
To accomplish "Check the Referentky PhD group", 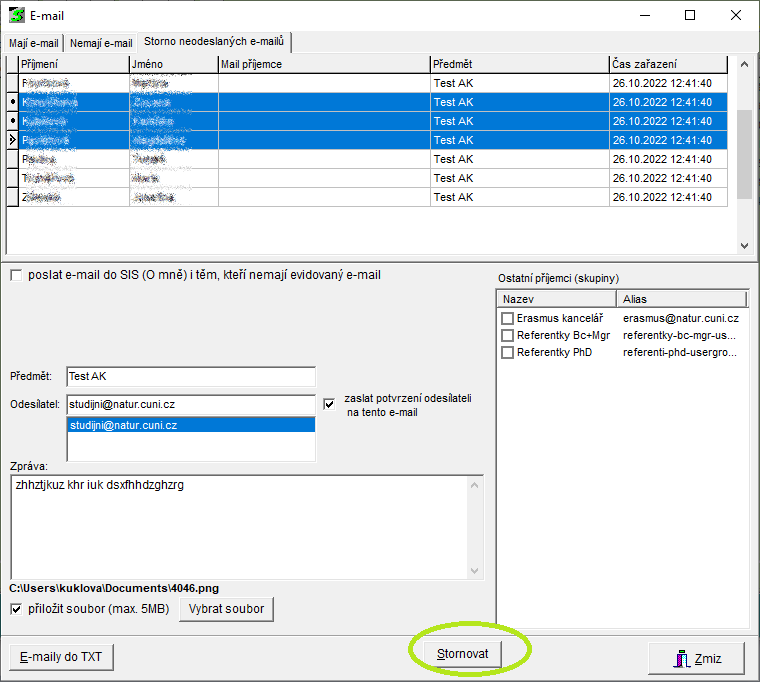I will [x=508, y=352].
